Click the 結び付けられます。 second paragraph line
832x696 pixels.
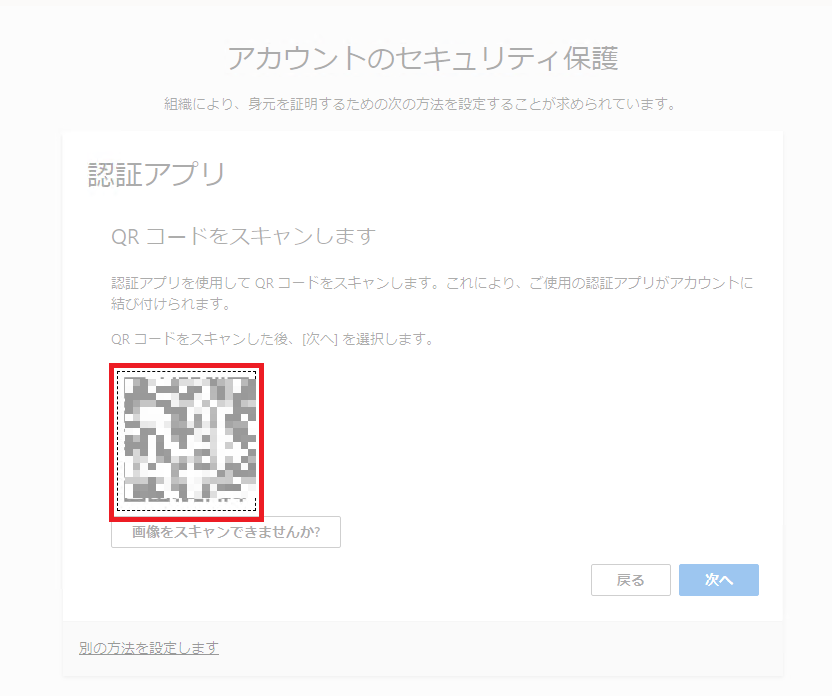pyautogui.click(x=171, y=304)
